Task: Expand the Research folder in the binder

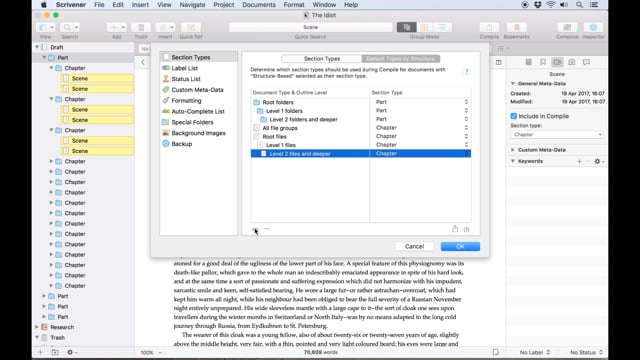Action: [x=37, y=327]
